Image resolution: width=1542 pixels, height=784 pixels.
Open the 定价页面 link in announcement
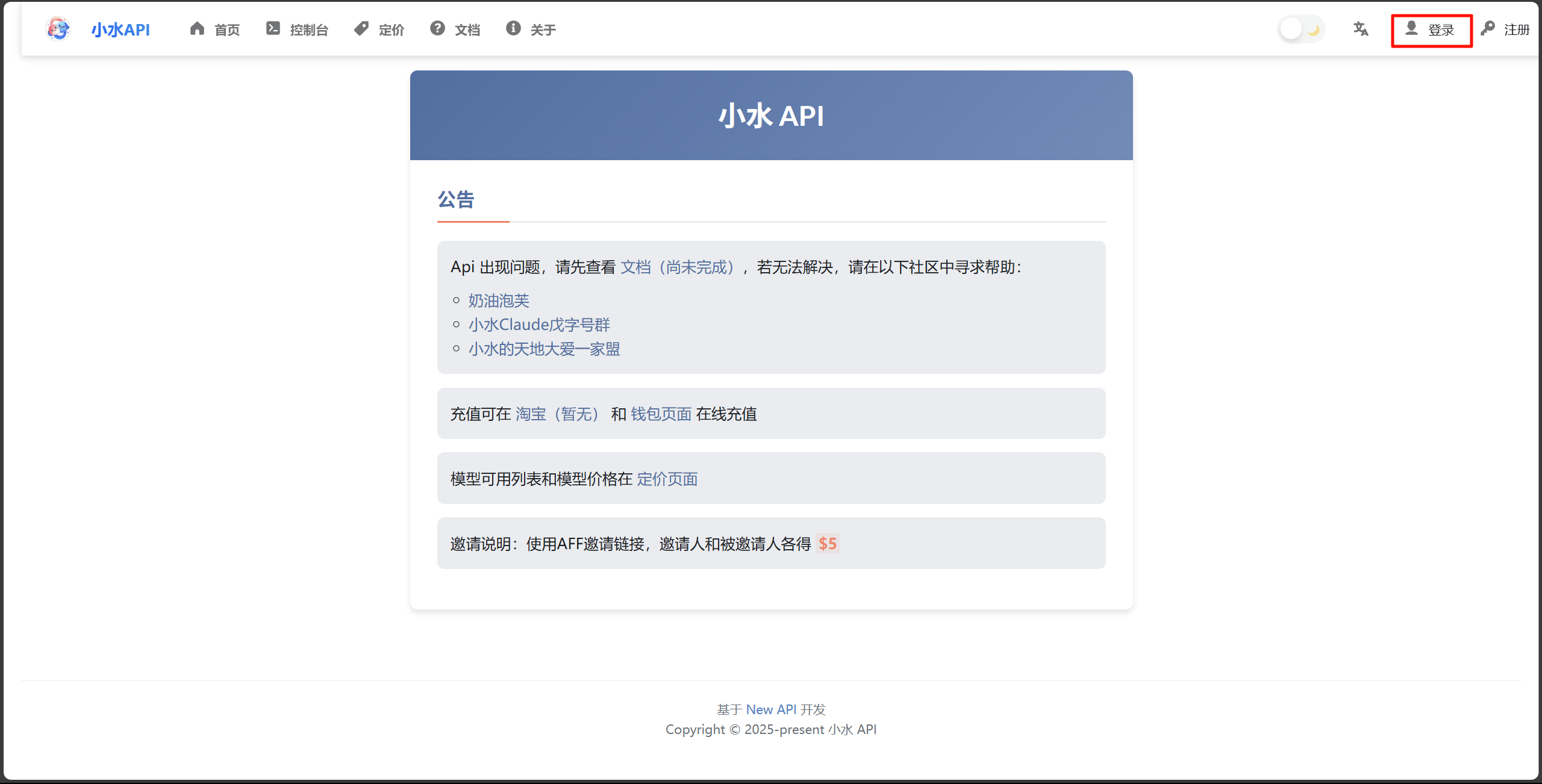(667, 479)
